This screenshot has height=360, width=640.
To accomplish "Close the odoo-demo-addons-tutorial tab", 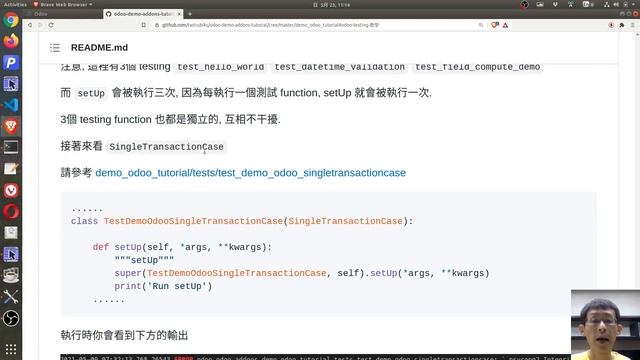I will click(x=179, y=14).
